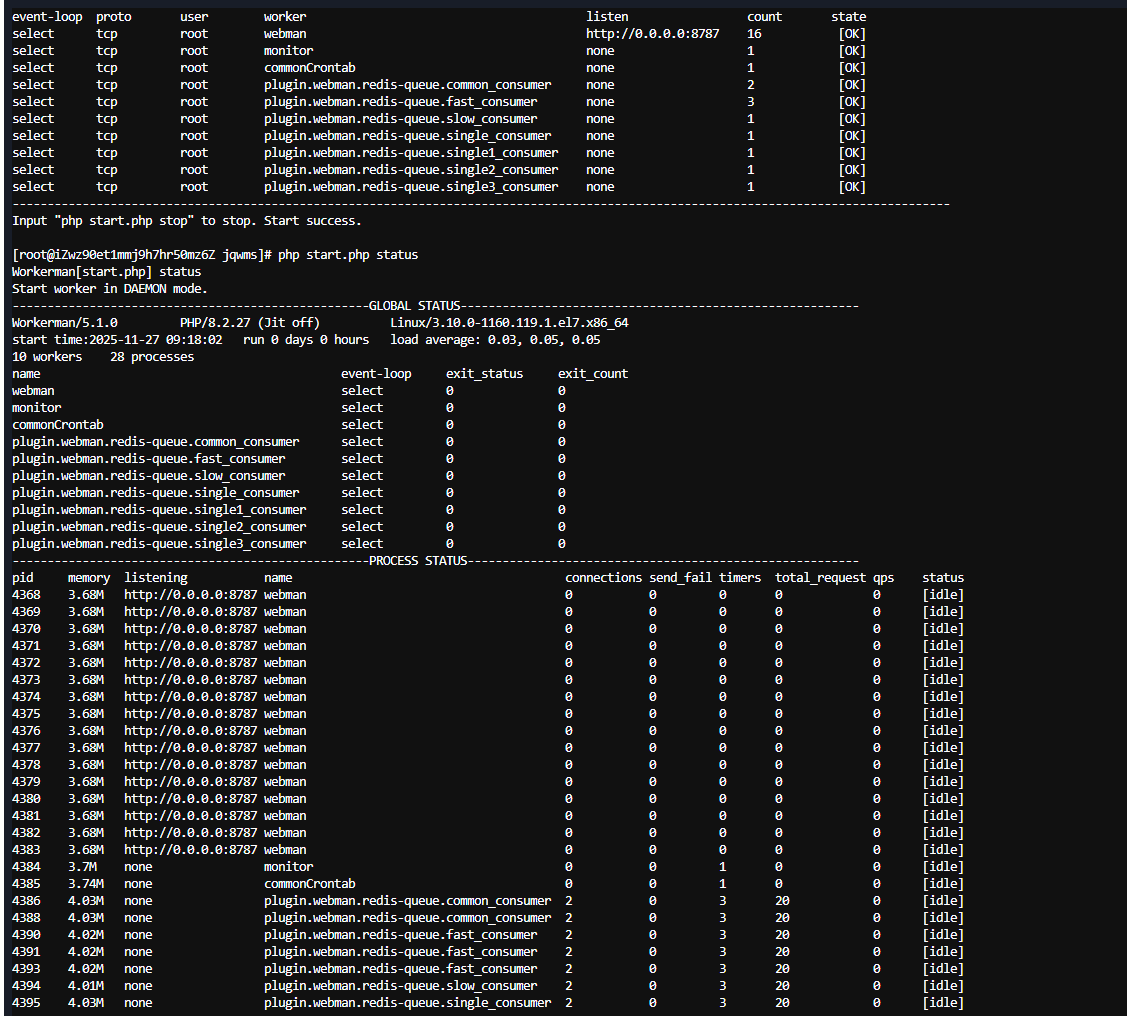Select PID 4384 of the monitor process

pos(26,867)
